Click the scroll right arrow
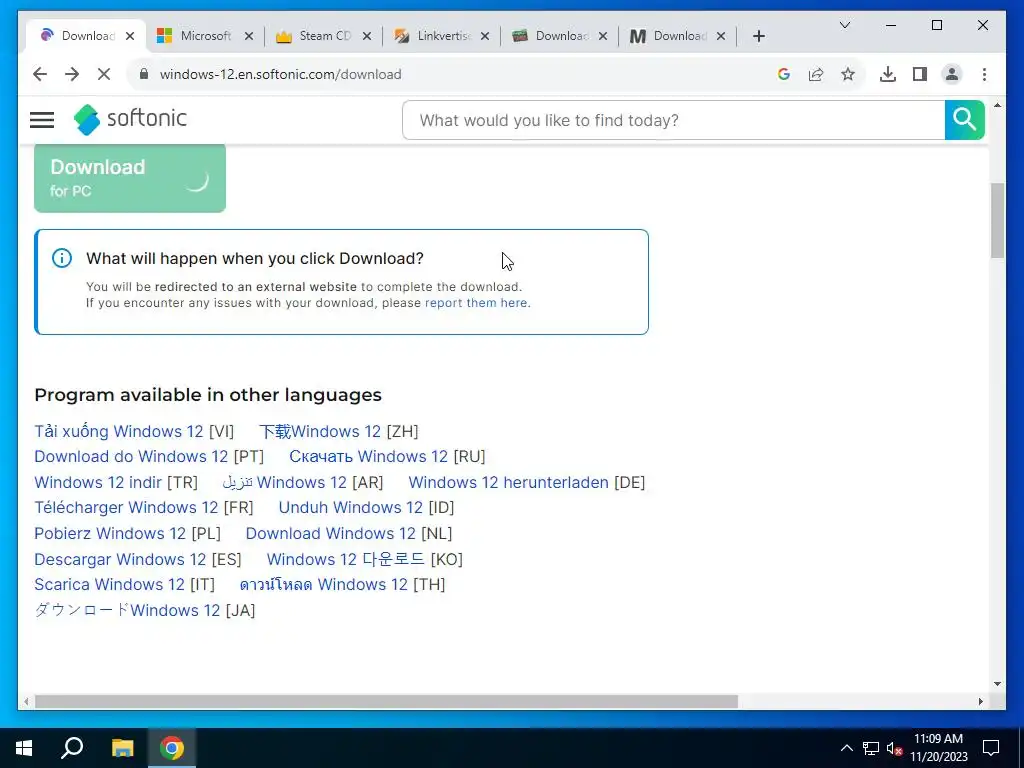The image size is (1024, 768). point(980,701)
